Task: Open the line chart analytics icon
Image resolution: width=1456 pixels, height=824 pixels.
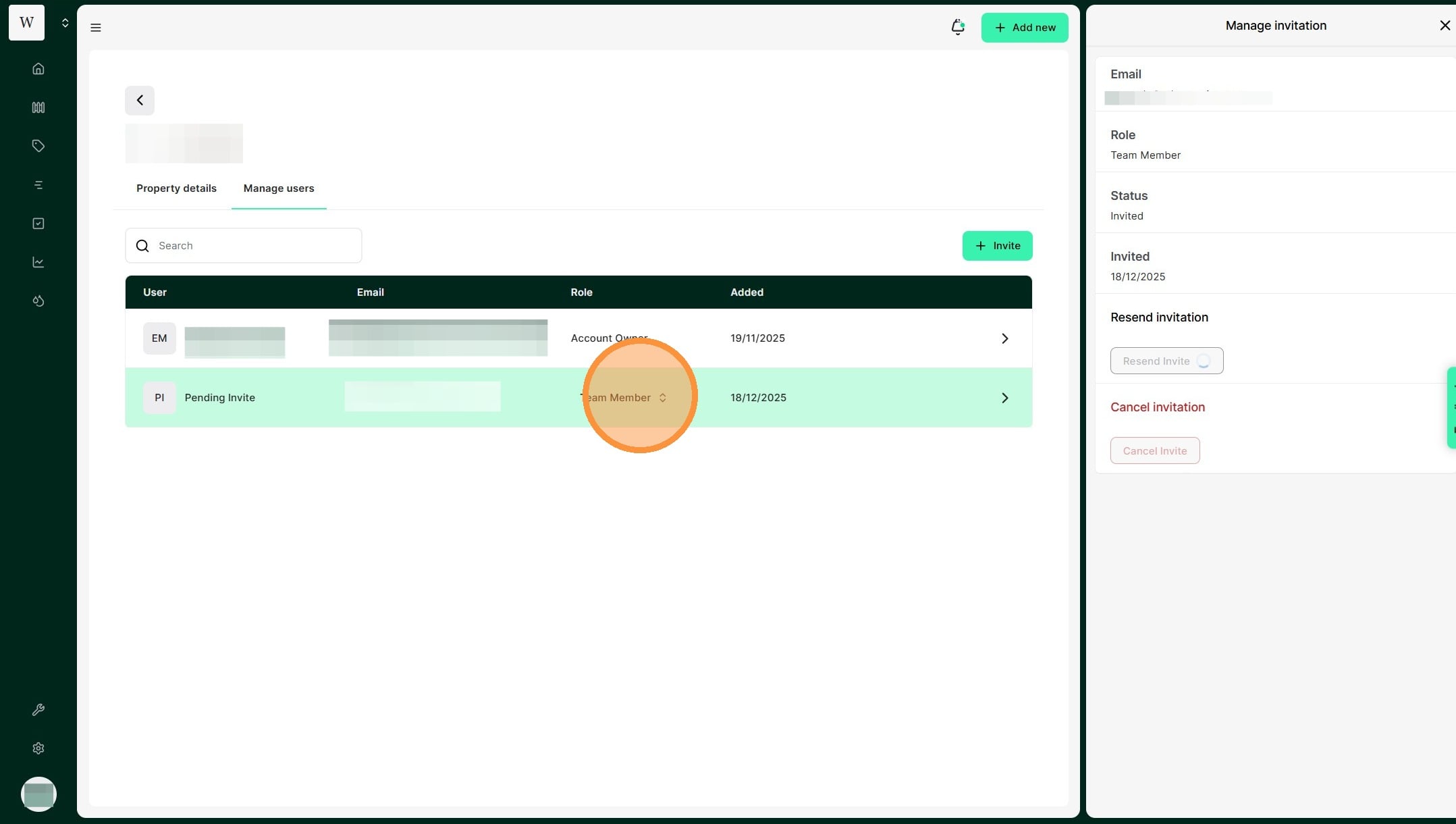Action: tap(38, 262)
